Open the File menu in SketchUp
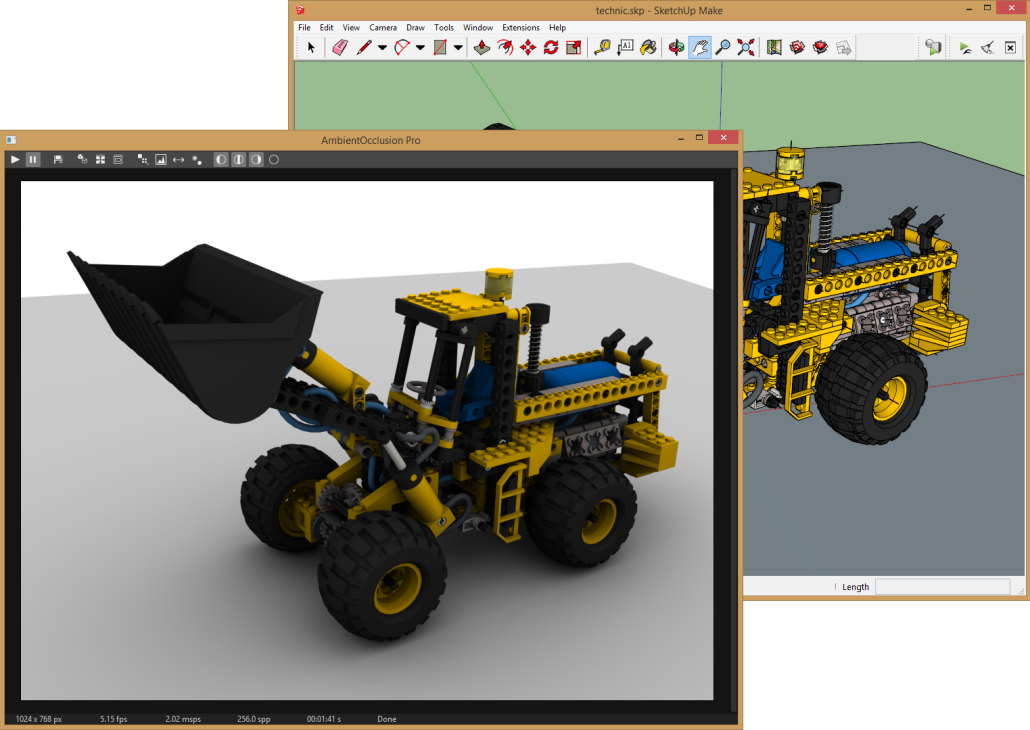1030x730 pixels. click(x=304, y=28)
